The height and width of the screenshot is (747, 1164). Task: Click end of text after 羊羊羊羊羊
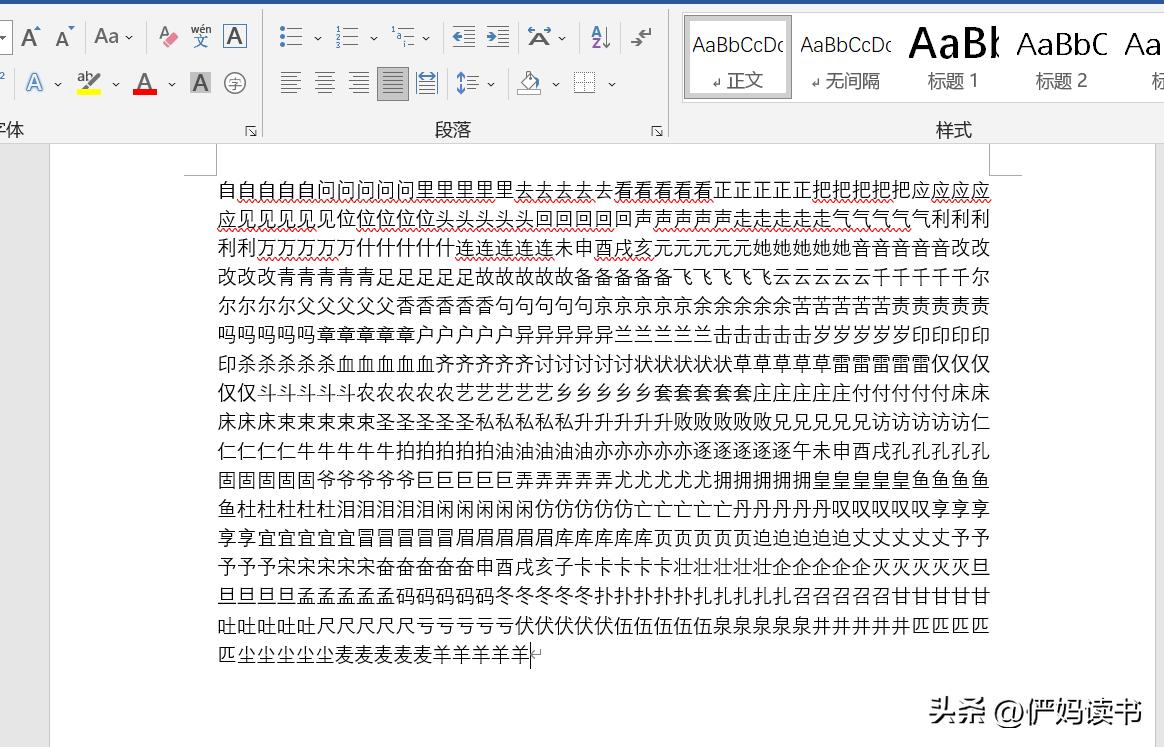(532, 655)
